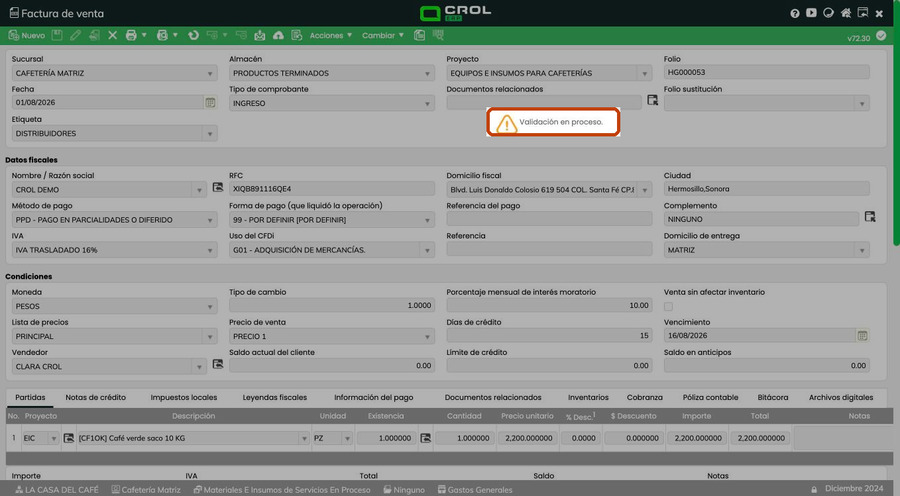Viewport: 900px width, 496px height.
Task: Open the printer dropdown arrow
Action: 144,36
